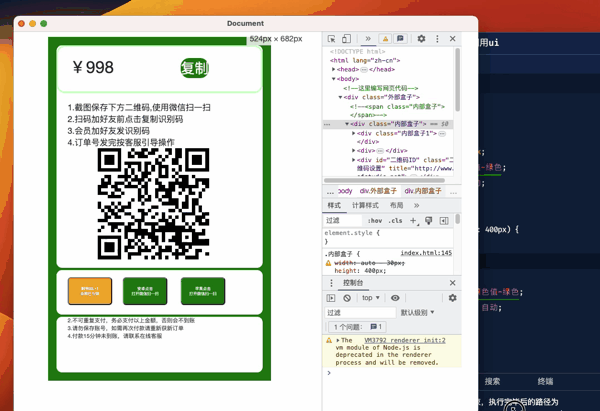Select div.内部盒子 in the breadcrumb bar
The width and height of the screenshot is (600, 411).
click(423, 191)
